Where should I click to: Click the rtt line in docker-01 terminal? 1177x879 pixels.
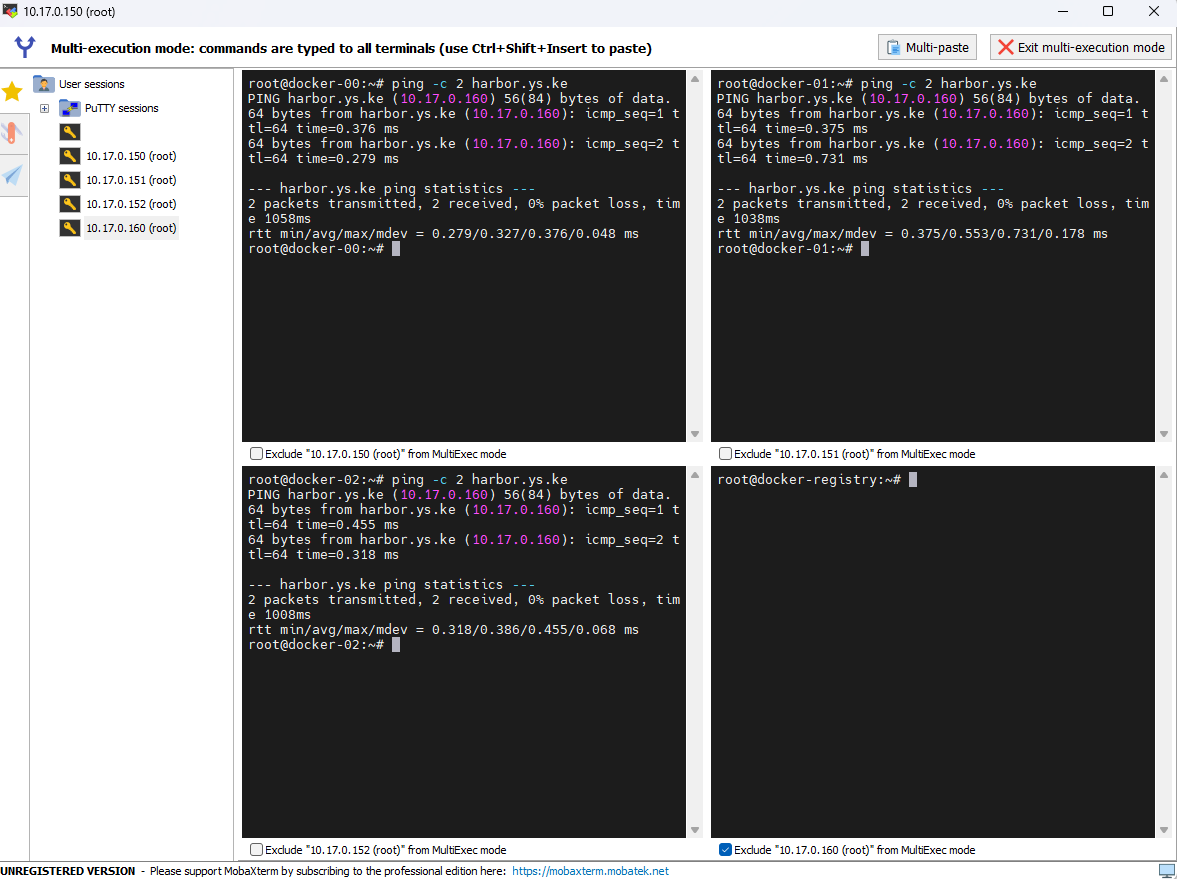point(912,233)
